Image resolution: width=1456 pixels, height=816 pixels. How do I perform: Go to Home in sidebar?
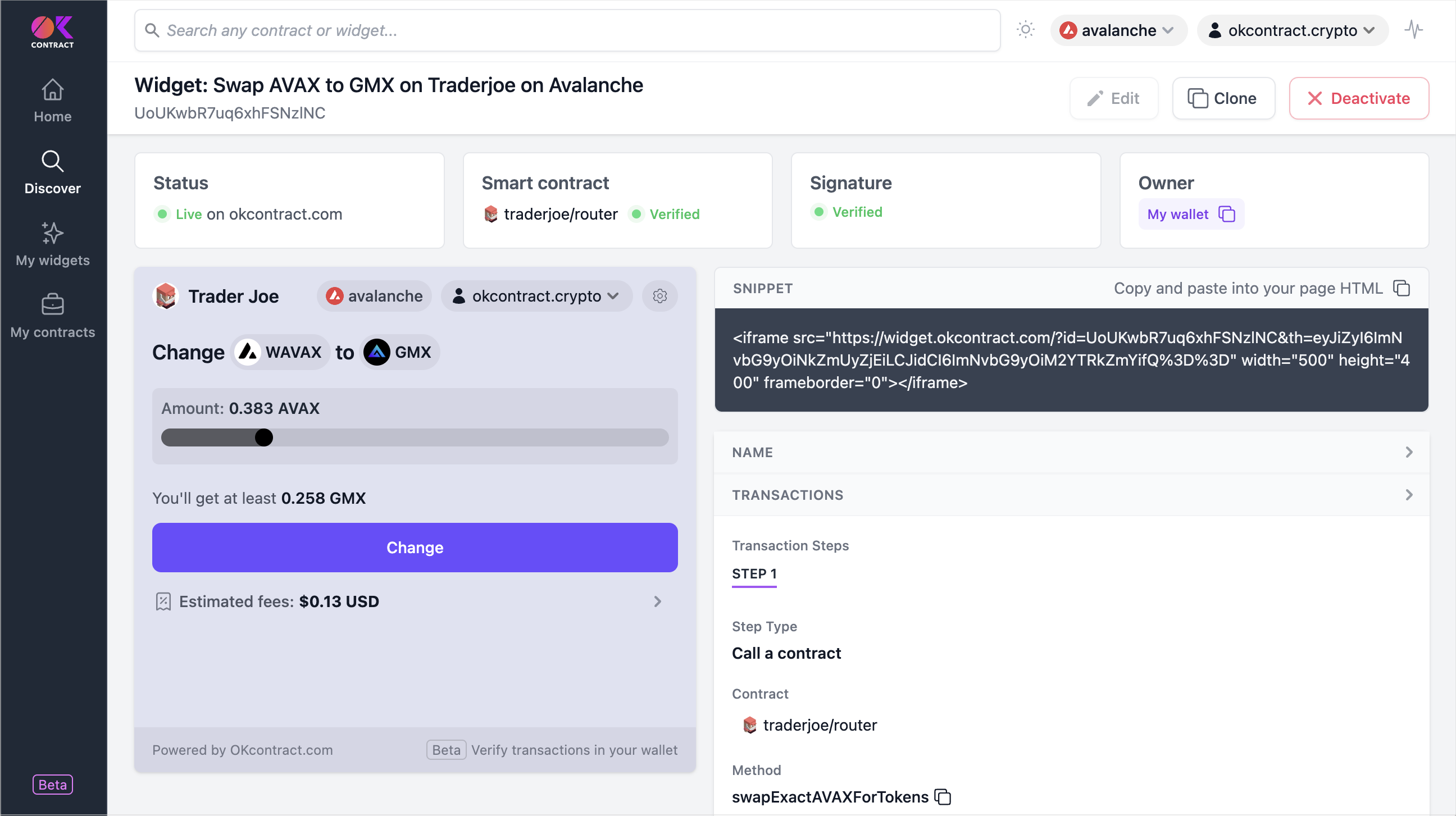coord(53,101)
